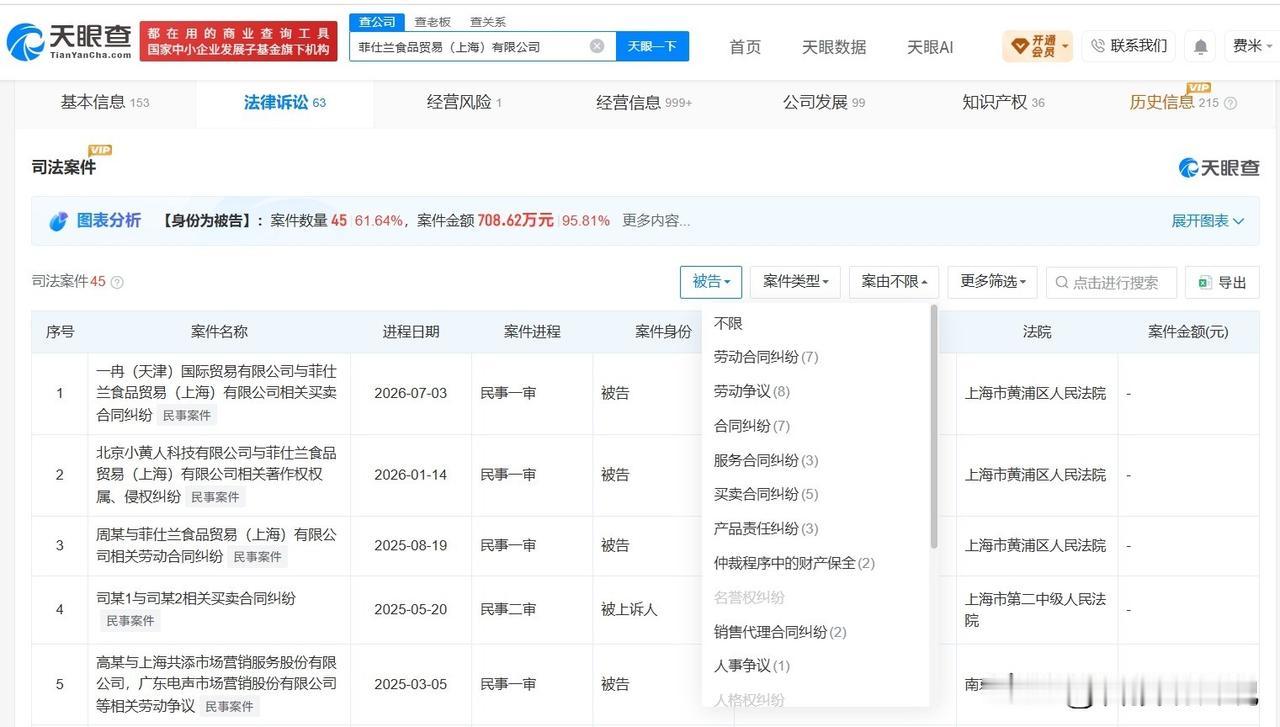Image resolution: width=1280 pixels, height=727 pixels.
Task: Select the 查老板 search mode tab
Action: [x=433, y=22]
